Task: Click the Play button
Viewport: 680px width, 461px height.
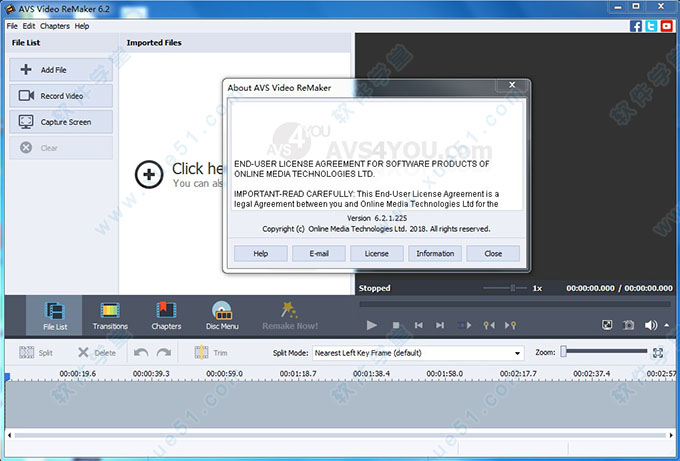Action: [x=372, y=325]
